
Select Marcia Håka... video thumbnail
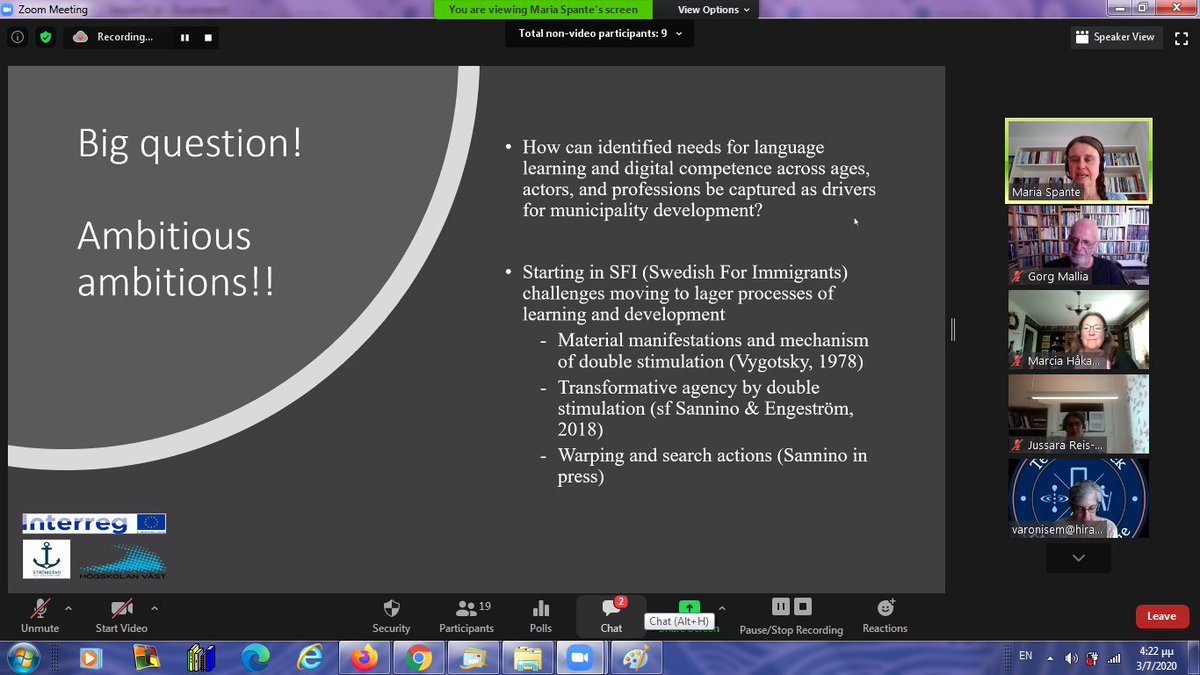tap(1078, 330)
